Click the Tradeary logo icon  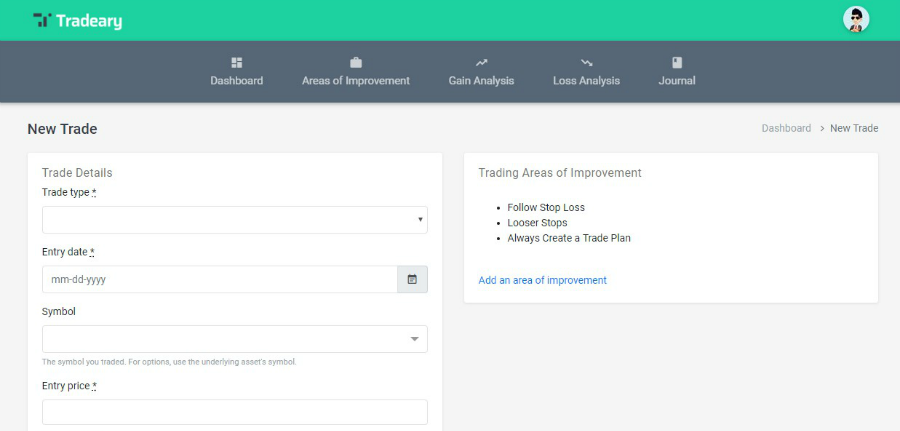click(x=42, y=20)
